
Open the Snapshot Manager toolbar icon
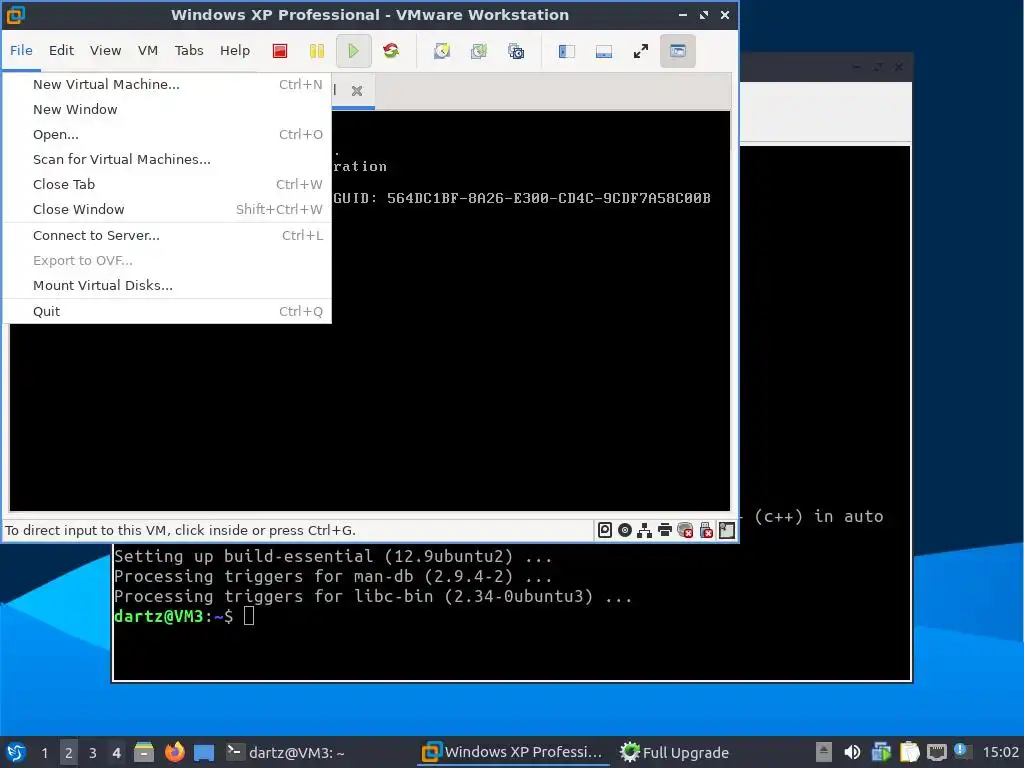pyautogui.click(x=516, y=51)
